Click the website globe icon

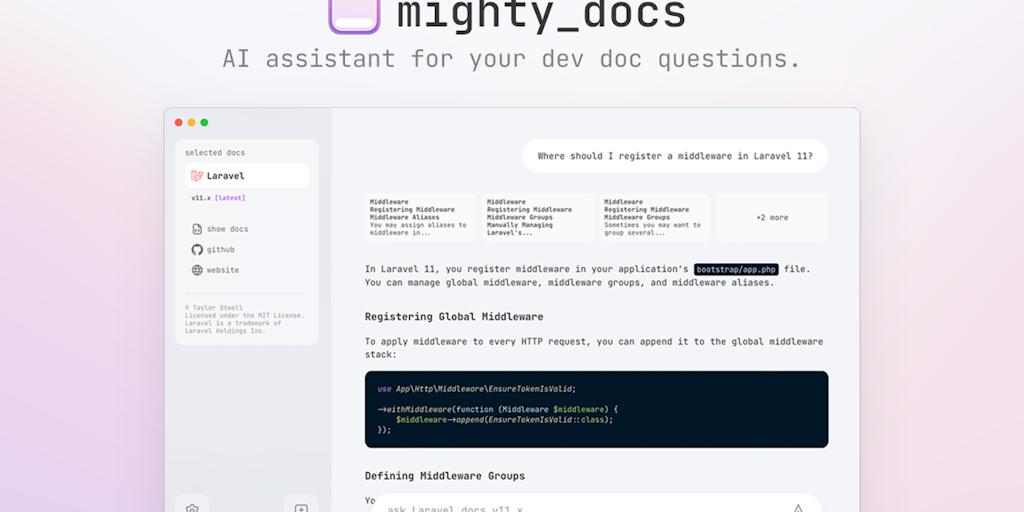(x=197, y=270)
